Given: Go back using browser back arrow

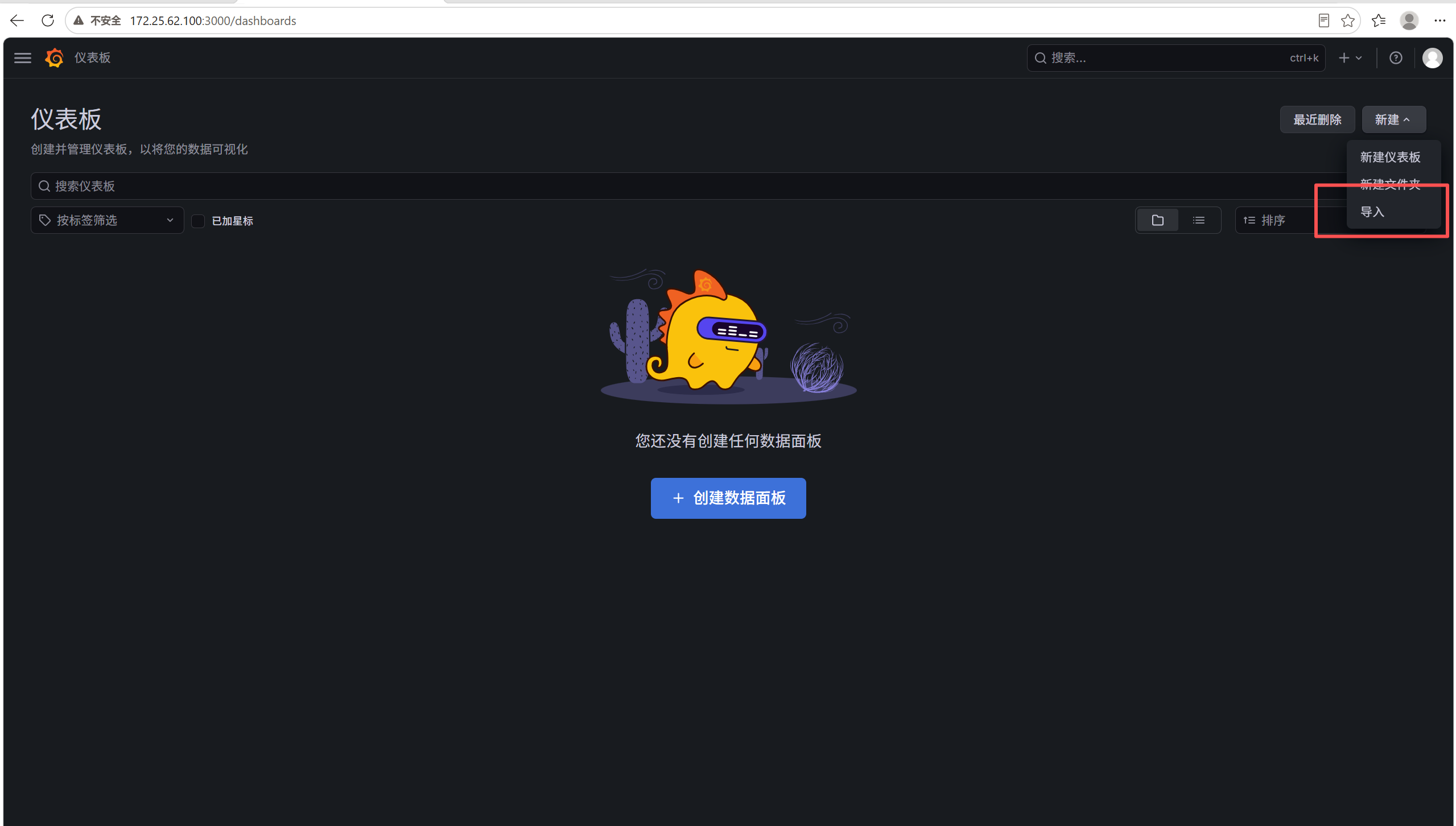Looking at the screenshot, I should pyautogui.click(x=17, y=21).
